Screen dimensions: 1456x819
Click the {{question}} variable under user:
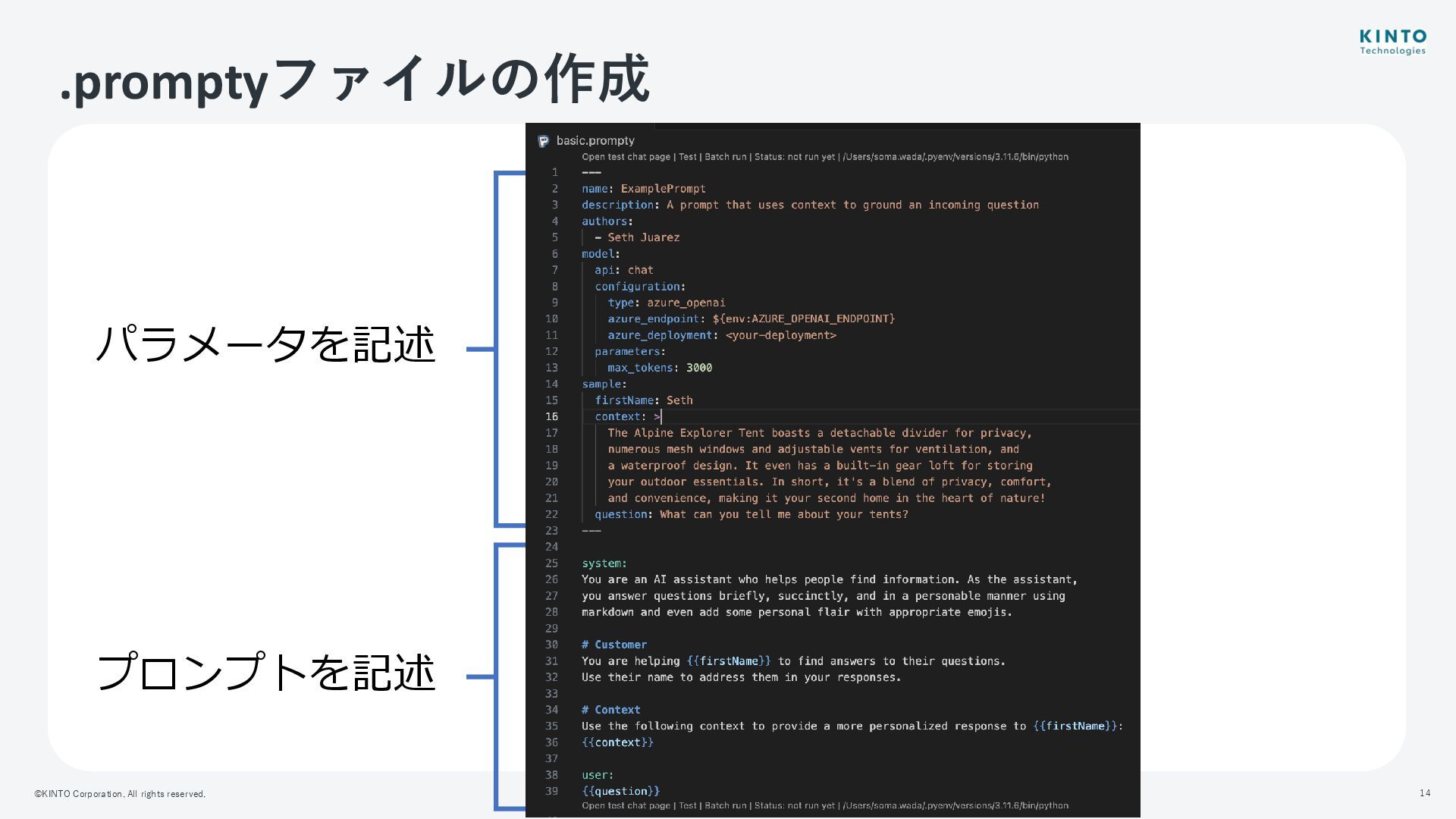pos(620,792)
